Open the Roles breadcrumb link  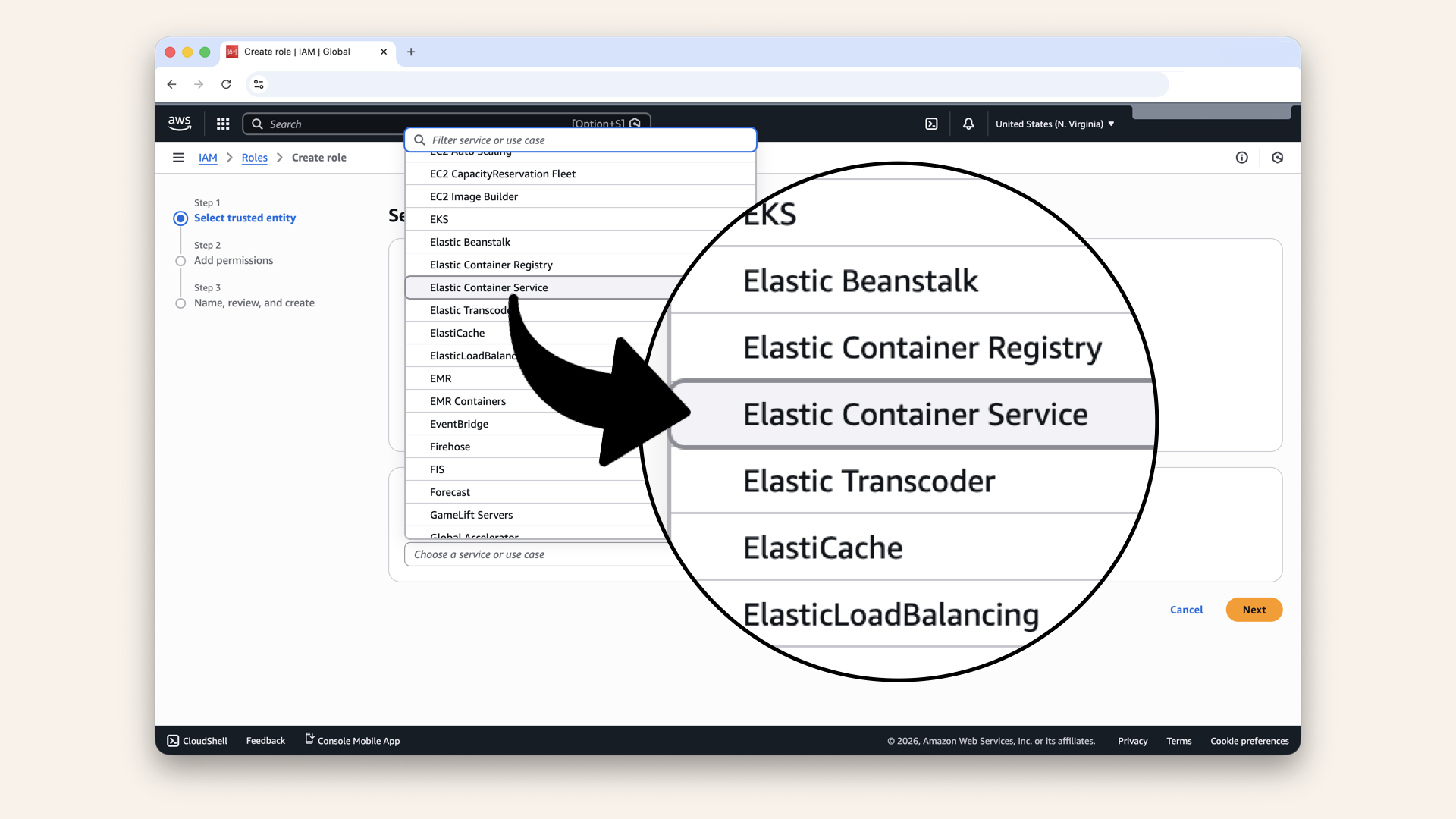pyautogui.click(x=254, y=157)
